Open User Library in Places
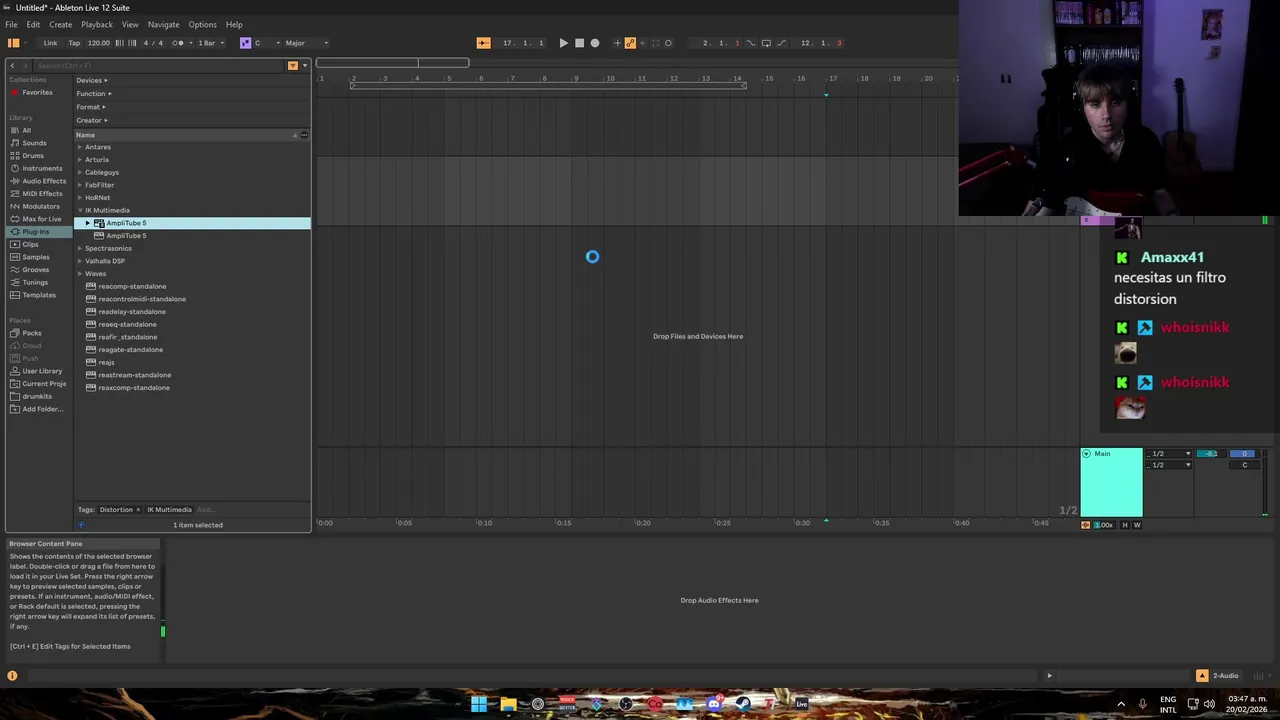Screen dimensions: 1280x720 [42, 371]
